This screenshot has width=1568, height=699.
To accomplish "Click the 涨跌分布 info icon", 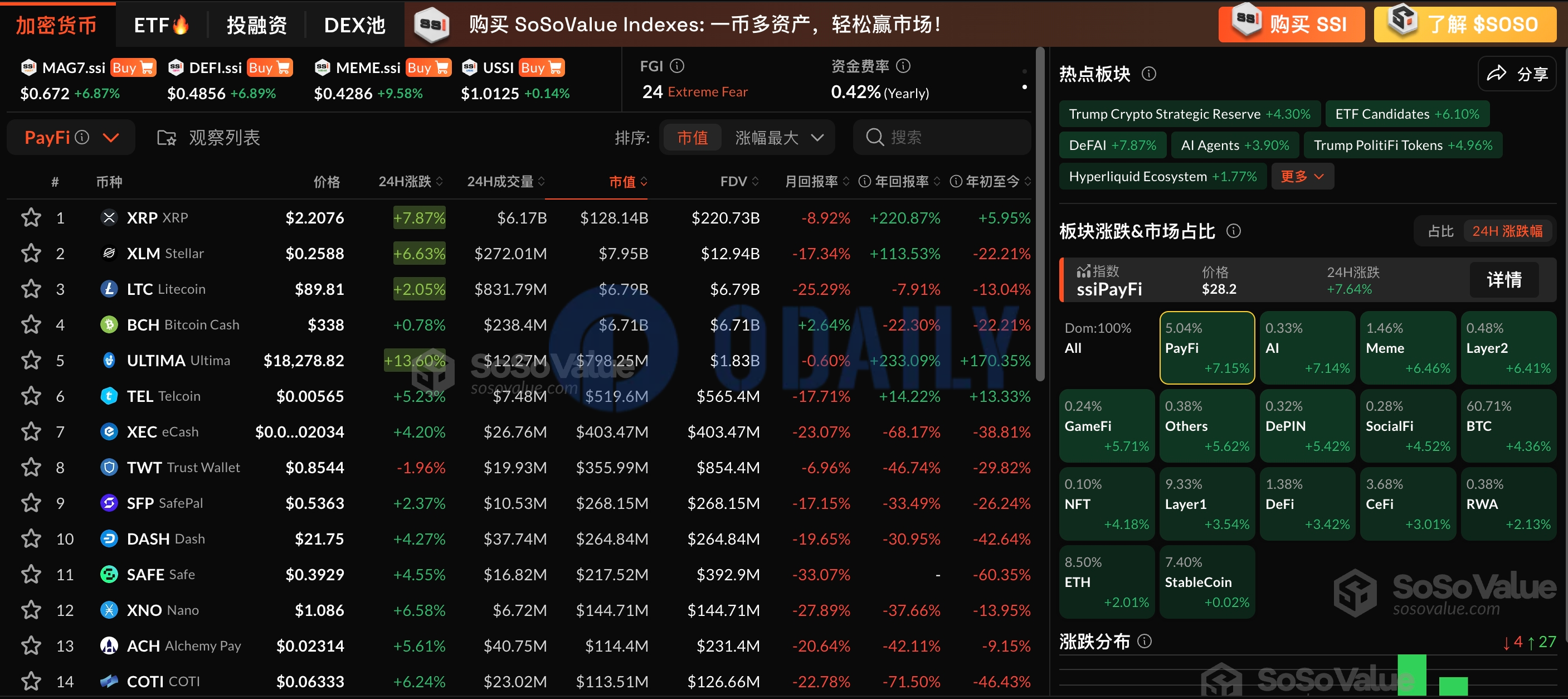I will pyautogui.click(x=1145, y=641).
